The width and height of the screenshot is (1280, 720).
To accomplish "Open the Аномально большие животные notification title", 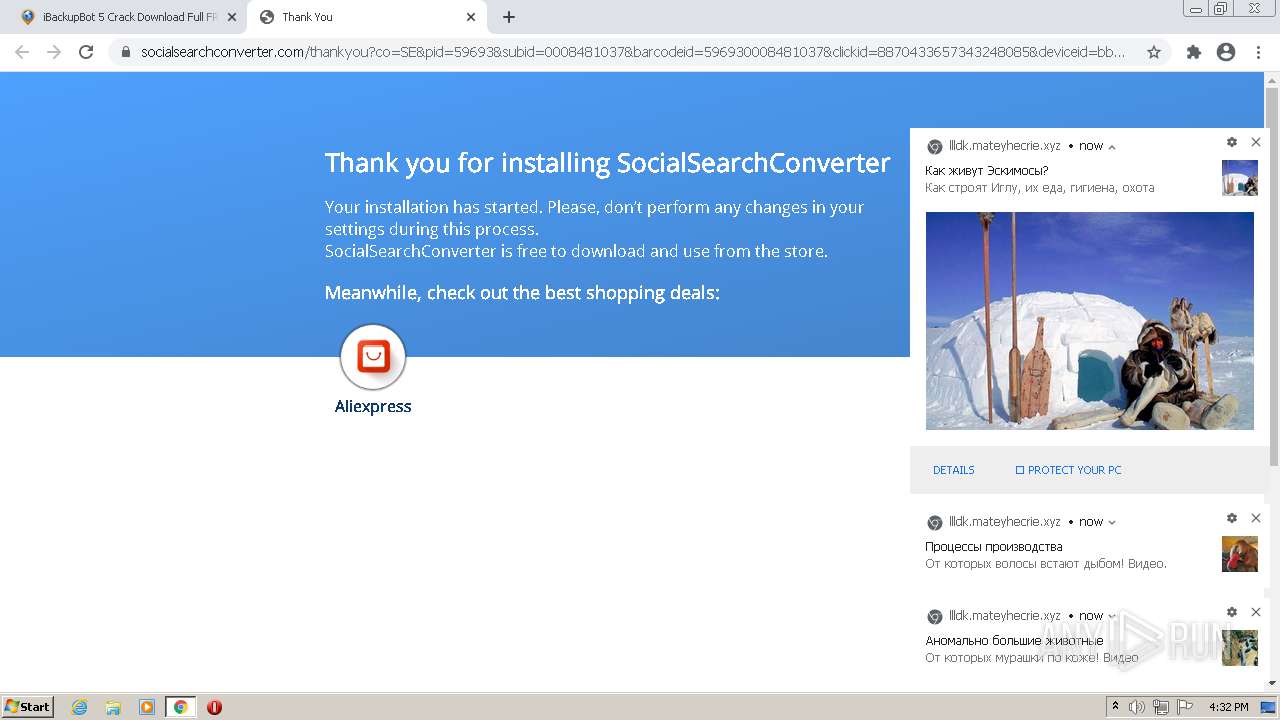I will tap(1014, 641).
